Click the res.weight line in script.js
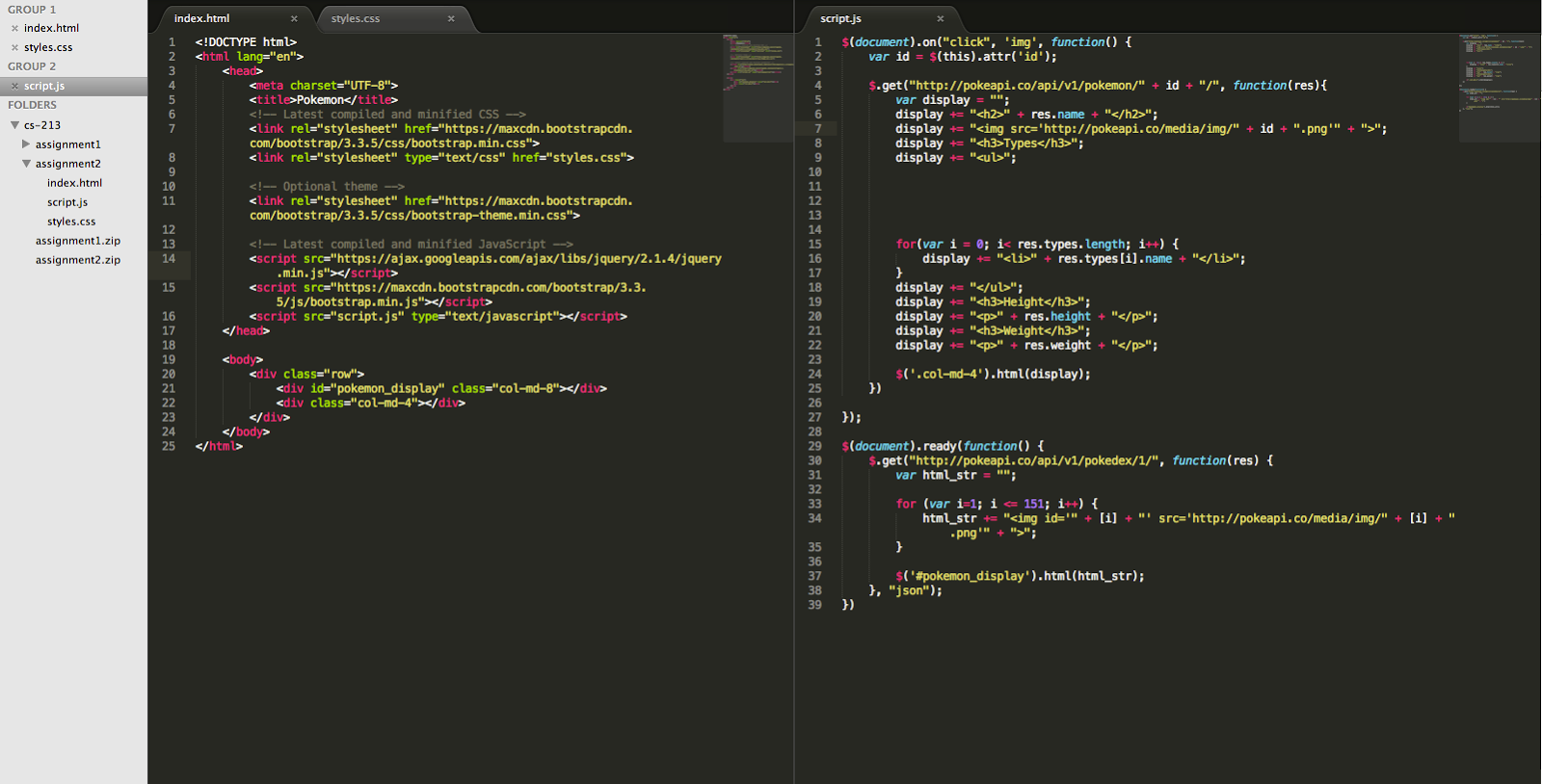 coord(1027,346)
